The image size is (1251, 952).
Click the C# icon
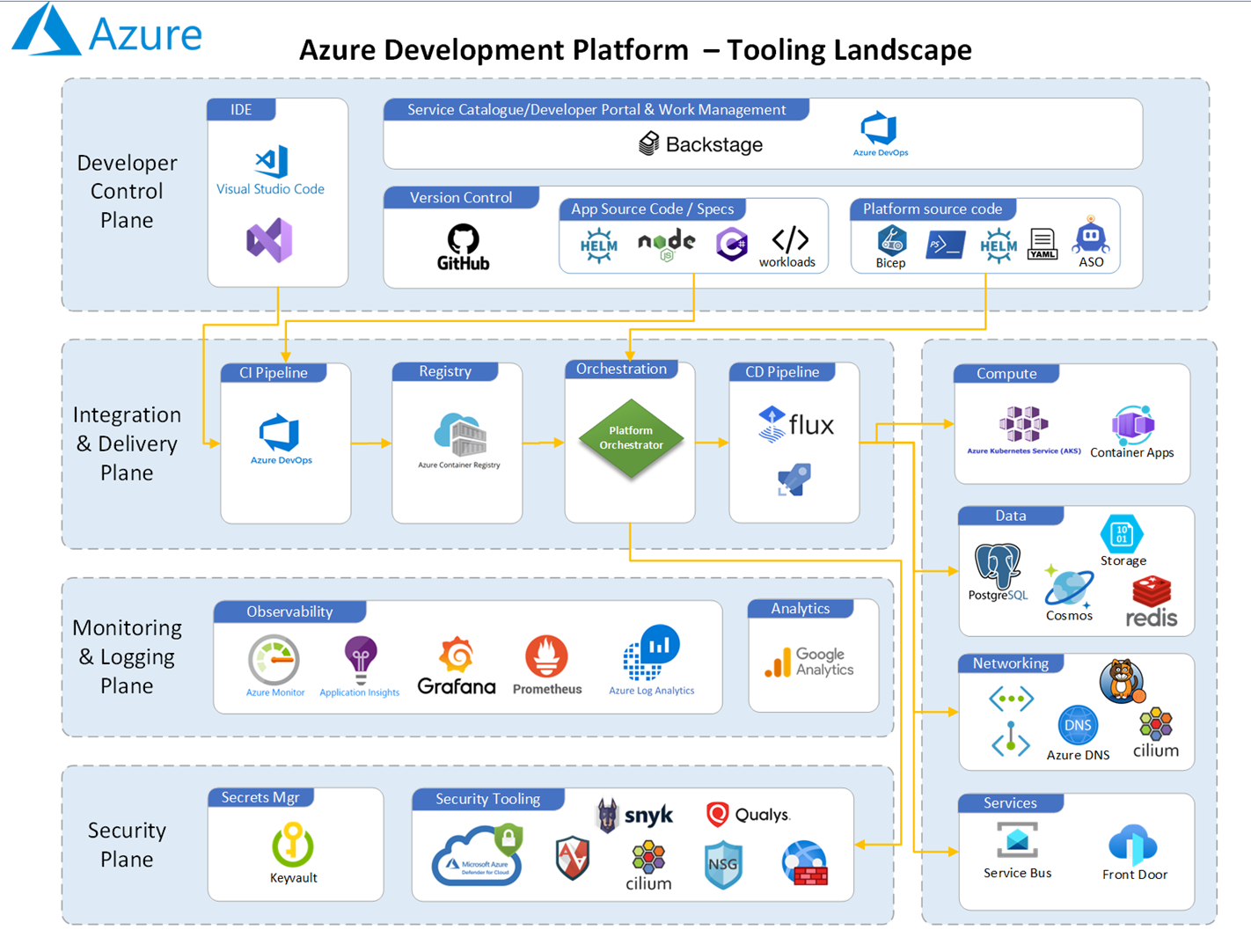coord(731,244)
